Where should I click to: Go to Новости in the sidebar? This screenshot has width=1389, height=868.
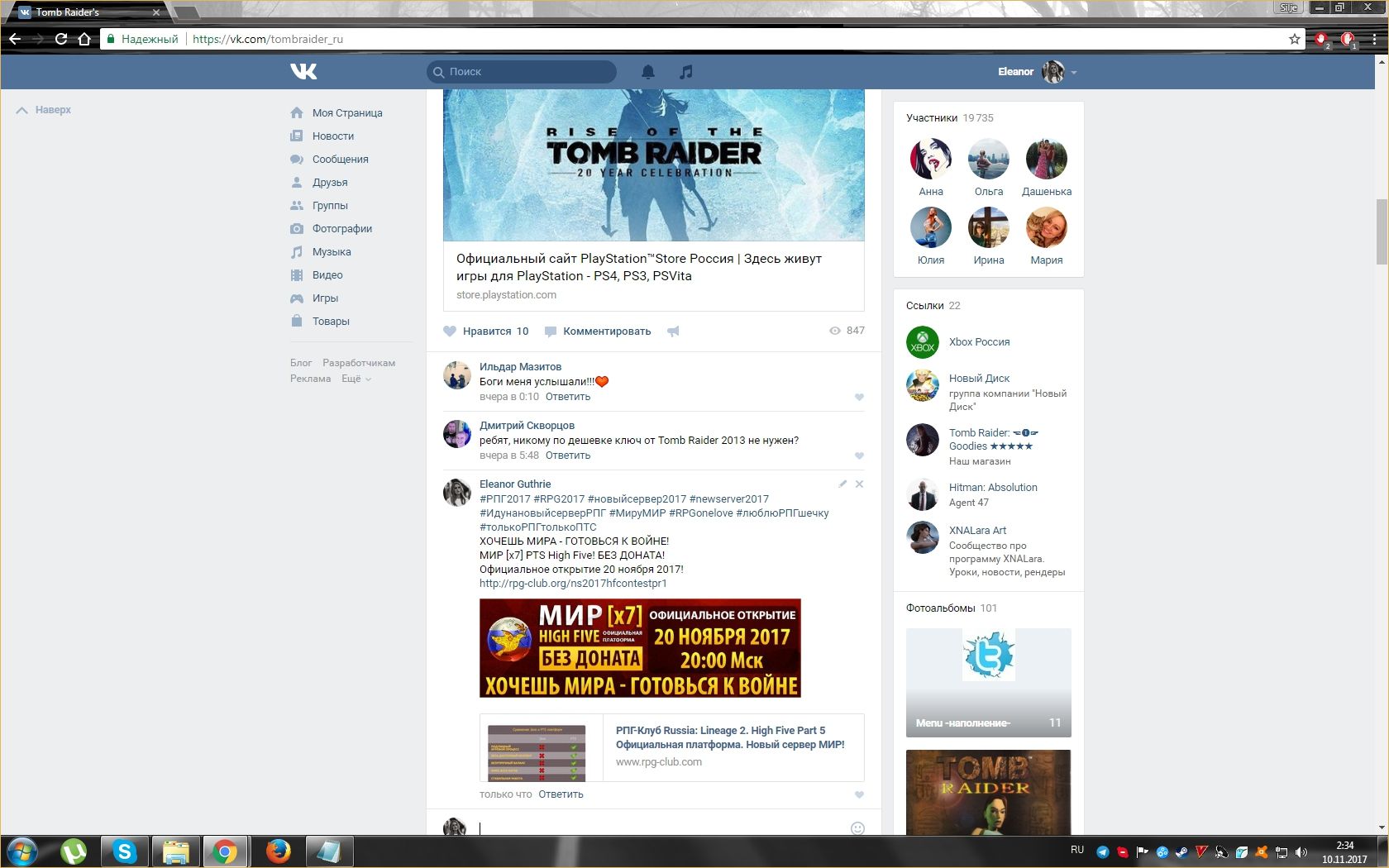pyautogui.click(x=333, y=136)
